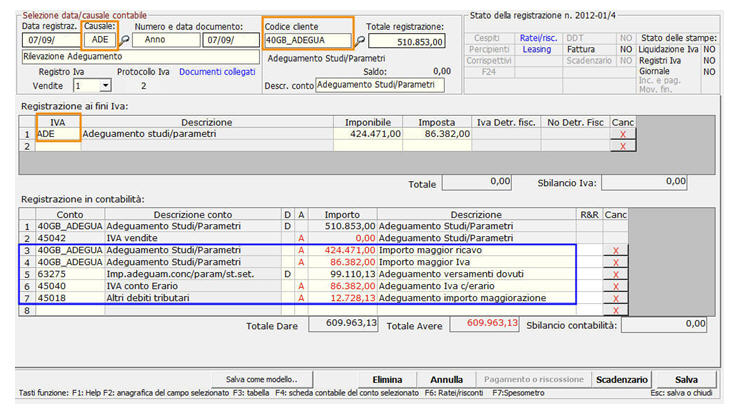
Task: Select IVA code cell ADE in row 1
Action: (58, 134)
